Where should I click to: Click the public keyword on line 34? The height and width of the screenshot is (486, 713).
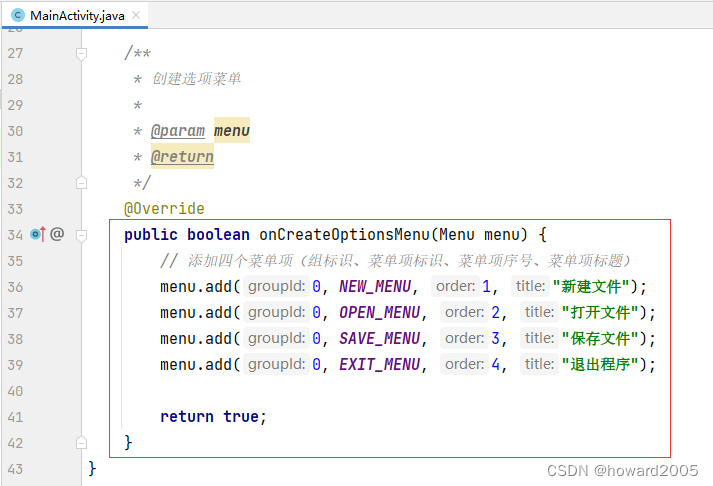(151, 235)
